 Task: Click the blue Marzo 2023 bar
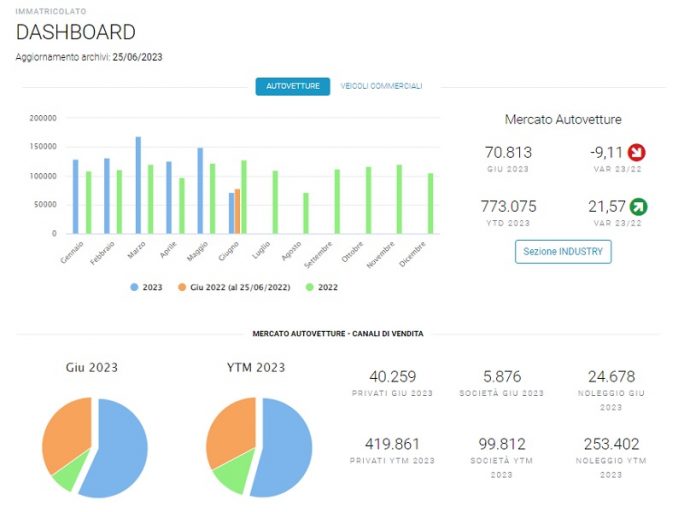coord(138,185)
